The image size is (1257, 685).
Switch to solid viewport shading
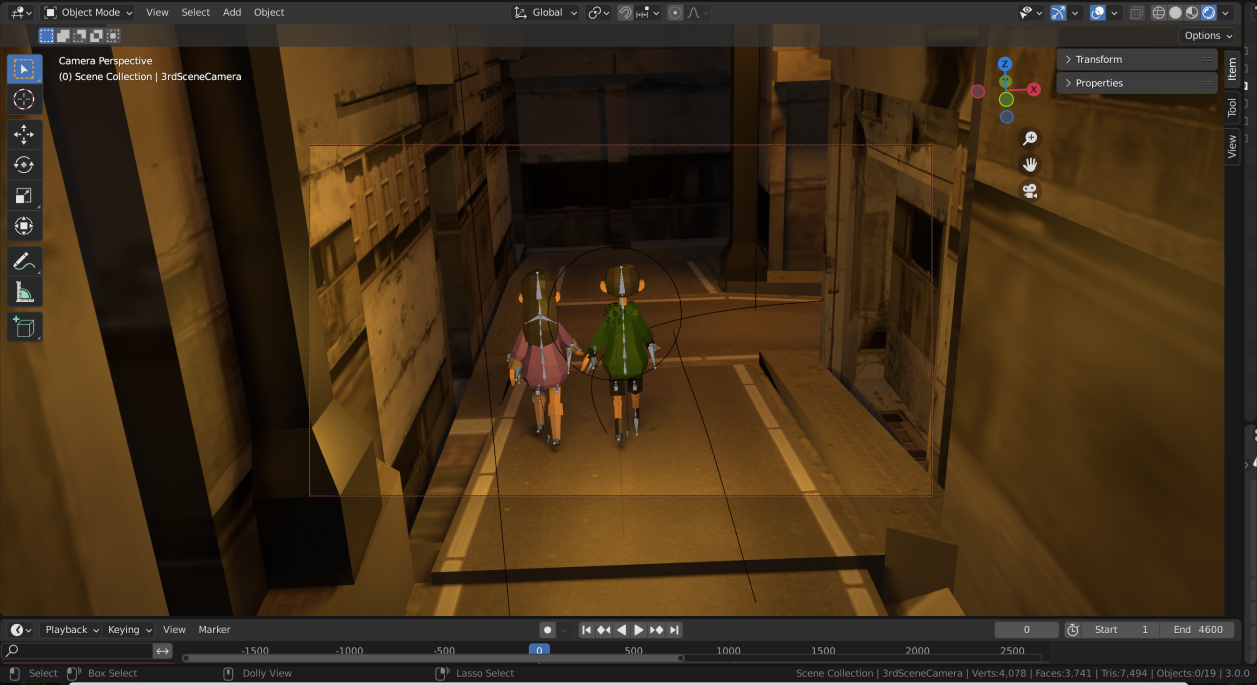(x=1176, y=13)
